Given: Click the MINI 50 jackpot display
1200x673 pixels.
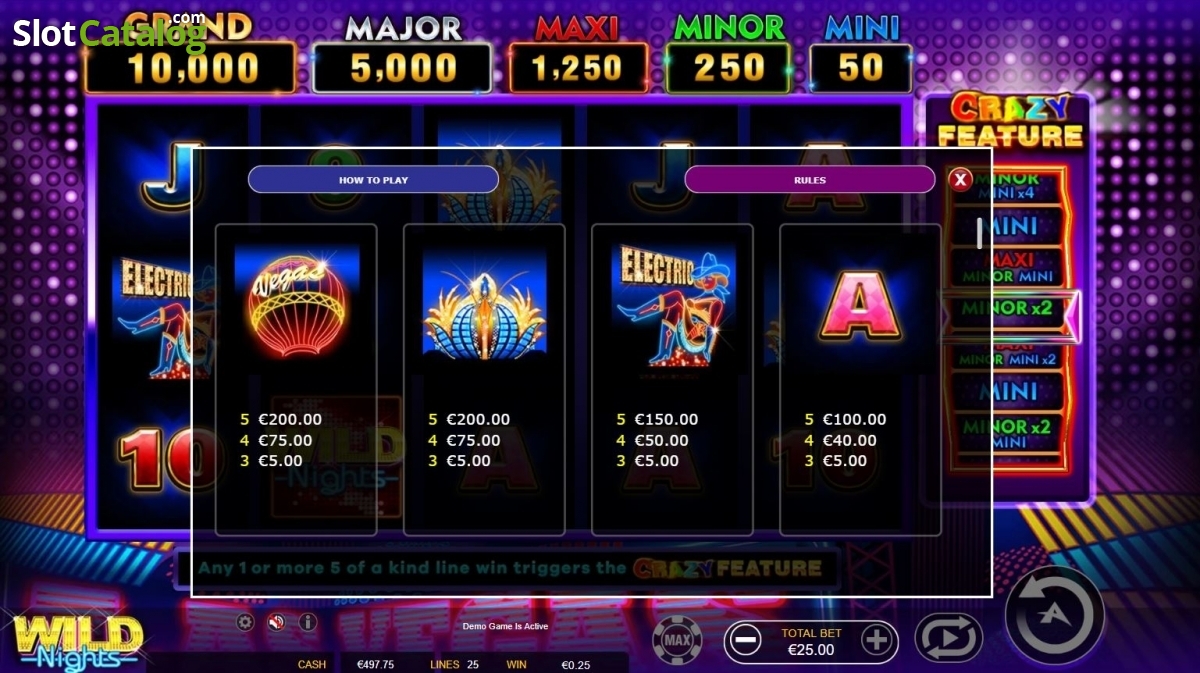Looking at the screenshot, I should pyautogui.click(x=861, y=55).
